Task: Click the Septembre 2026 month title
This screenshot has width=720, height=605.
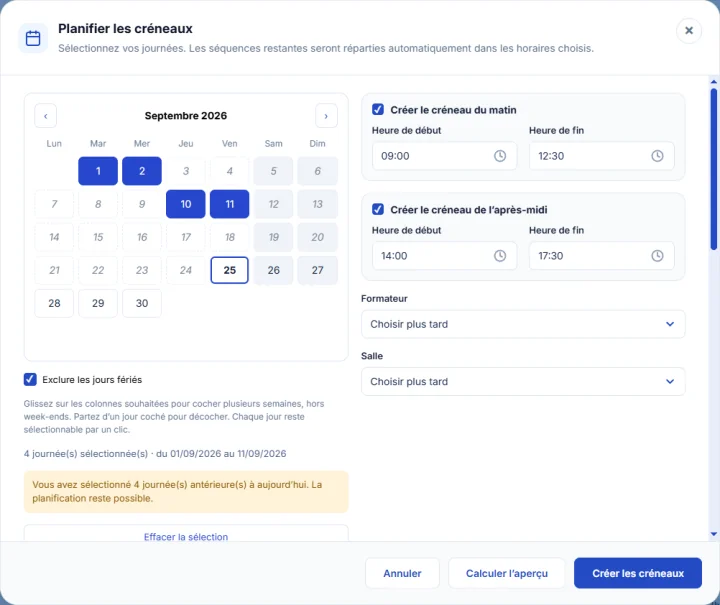Action: 186,116
